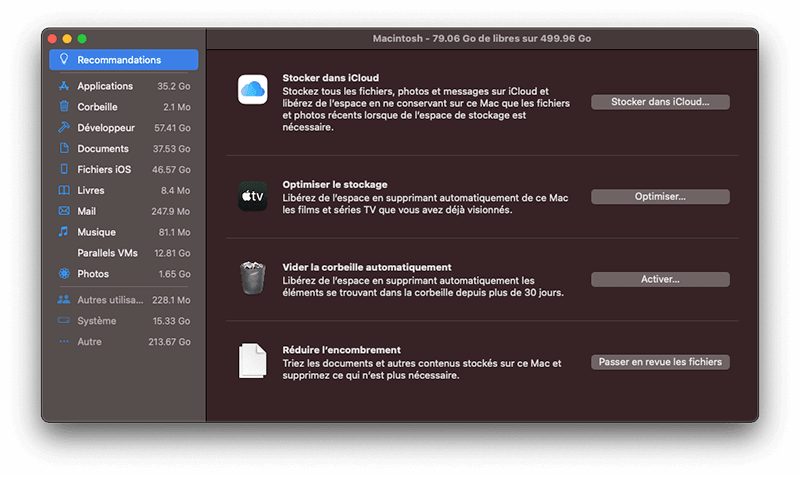The image size is (800, 477).
Task: Click the 37.53 Go size value
Action: click(172, 148)
